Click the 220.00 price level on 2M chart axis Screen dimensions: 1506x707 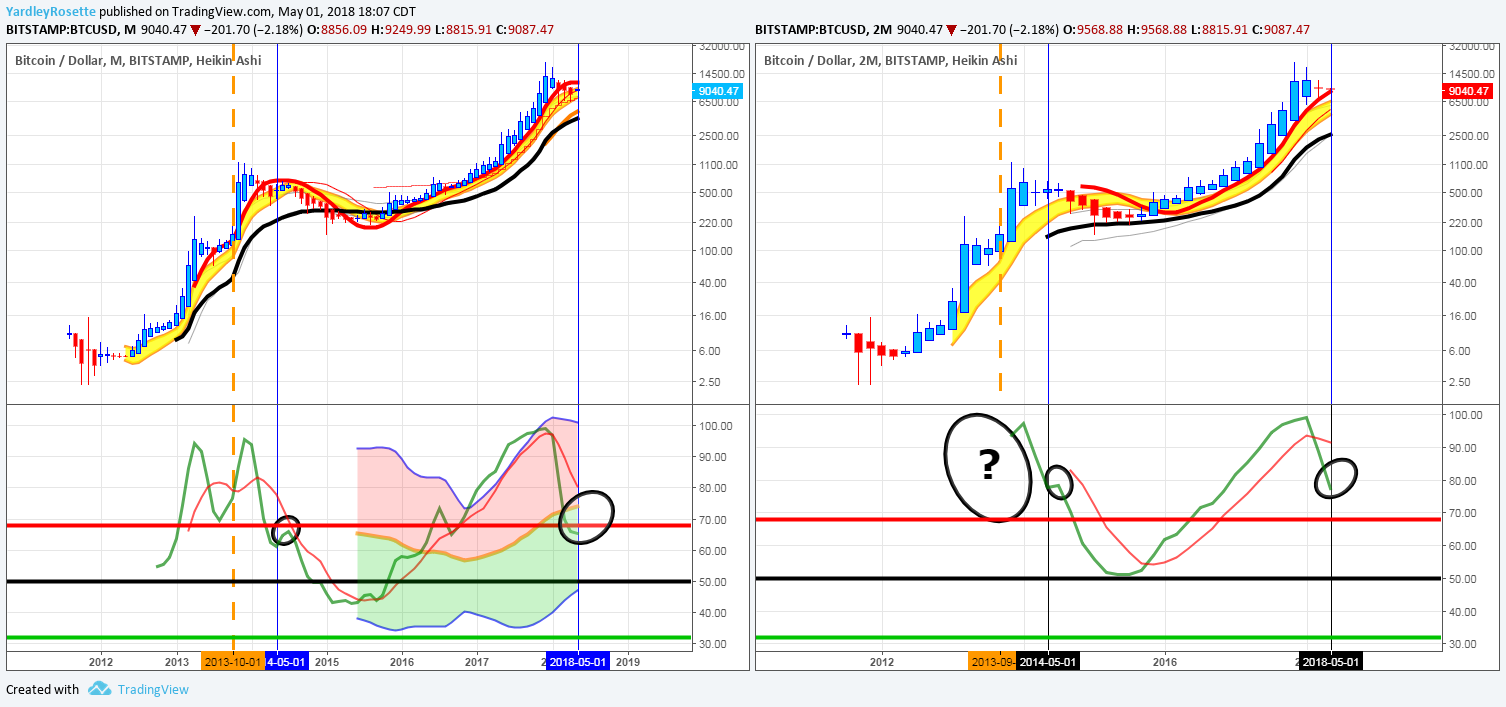[x=1467, y=223]
